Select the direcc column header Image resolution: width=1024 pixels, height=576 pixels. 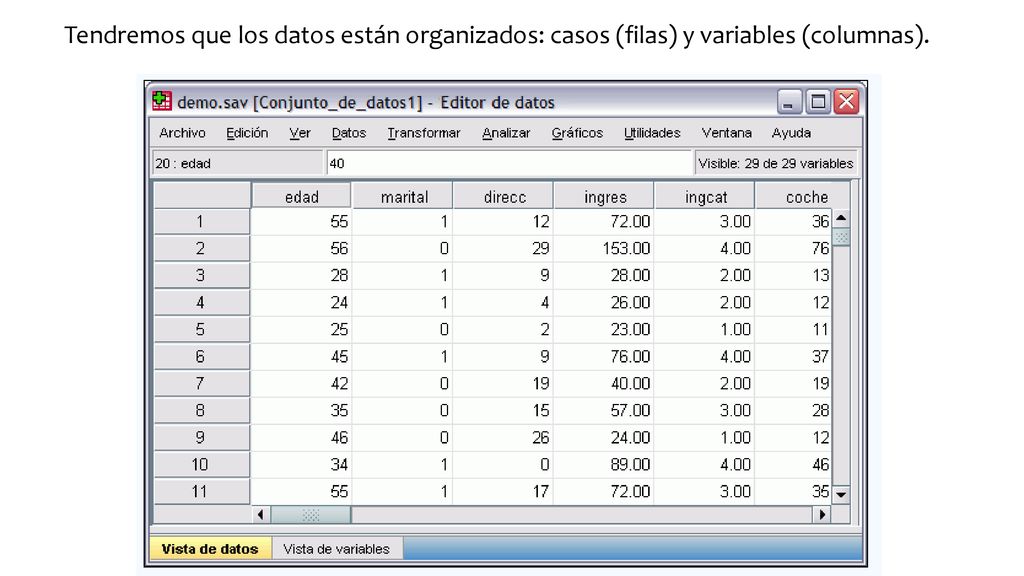pos(504,197)
